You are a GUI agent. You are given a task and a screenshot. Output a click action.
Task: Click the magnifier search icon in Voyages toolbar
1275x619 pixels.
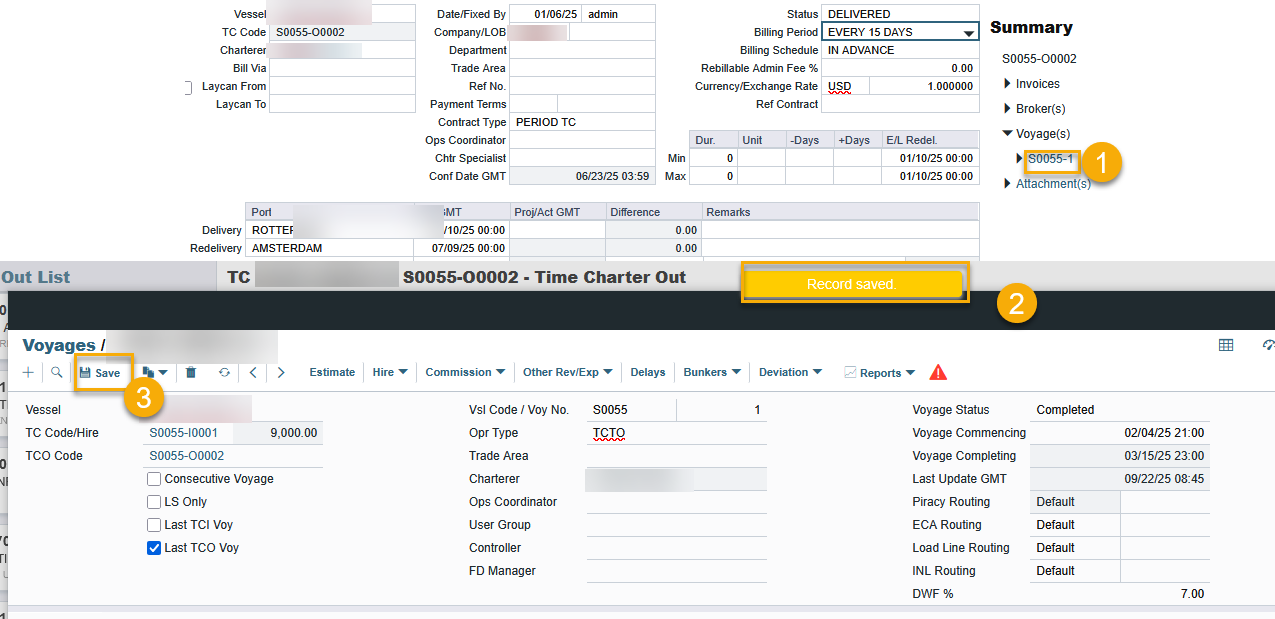point(57,372)
